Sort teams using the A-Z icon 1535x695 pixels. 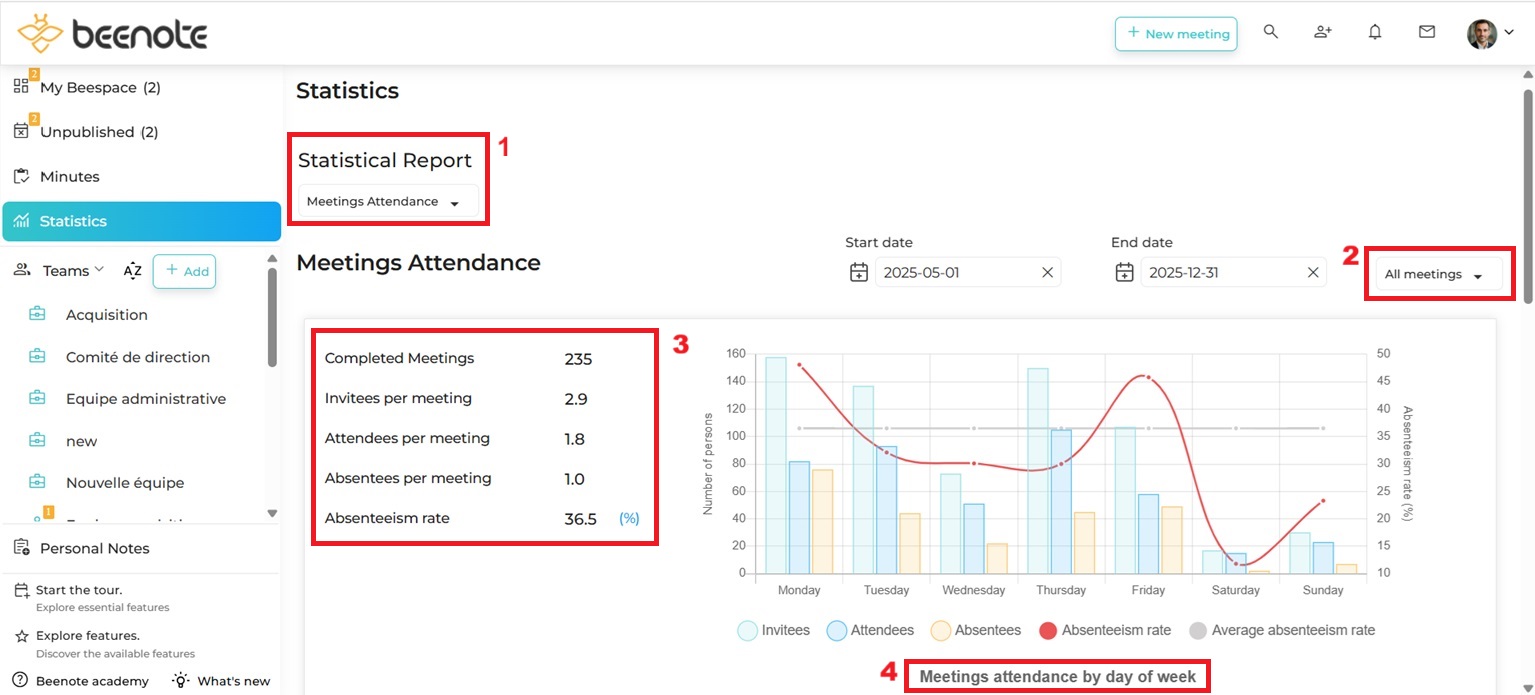(133, 270)
